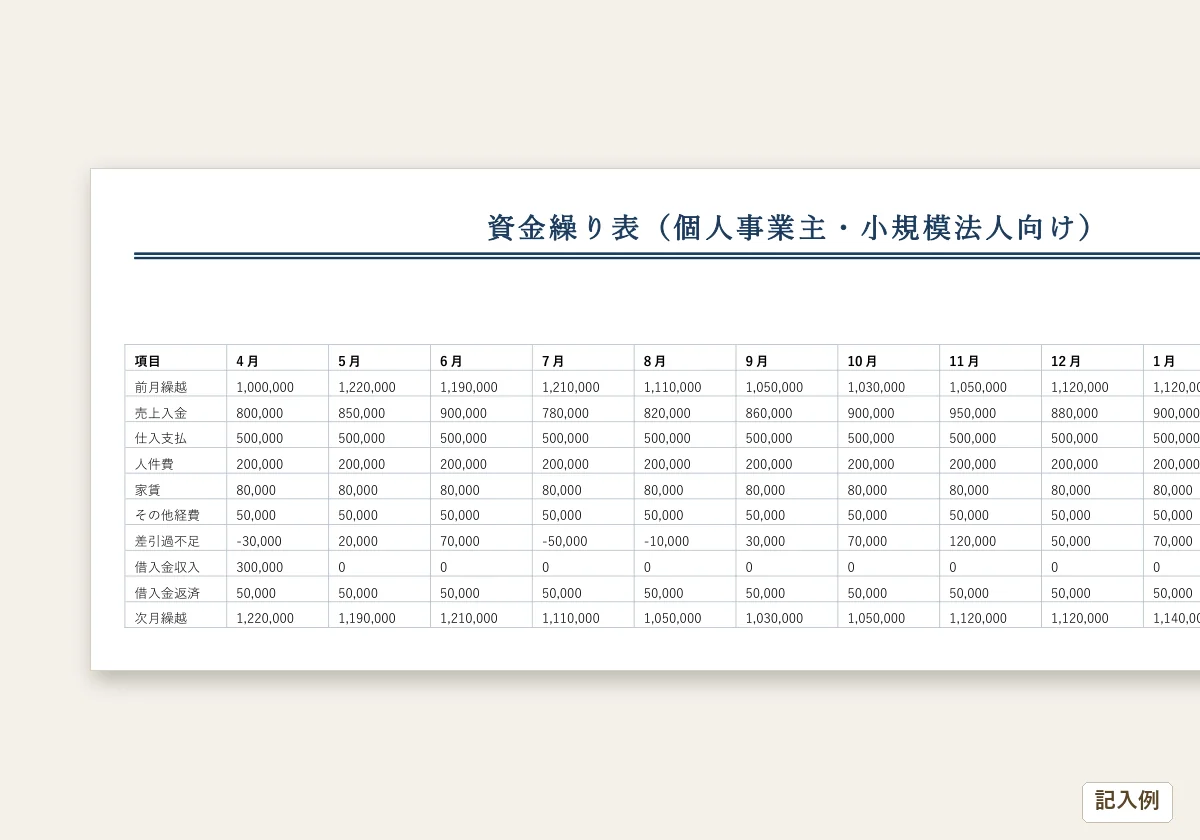Select the 880,000 cell under 12月
This screenshot has width=1200, height=840.
tap(1093, 411)
